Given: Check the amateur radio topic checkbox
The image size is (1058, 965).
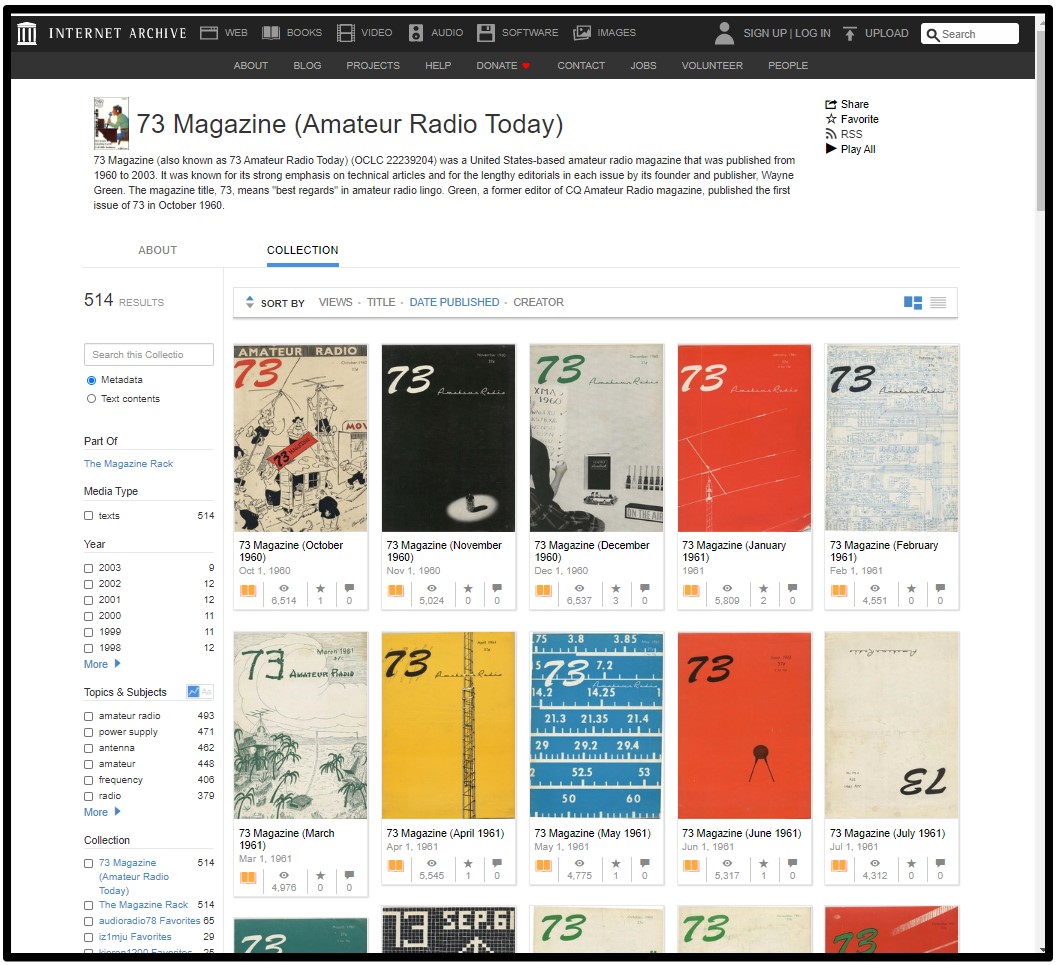Looking at the screenshot, I should (88, 716).
